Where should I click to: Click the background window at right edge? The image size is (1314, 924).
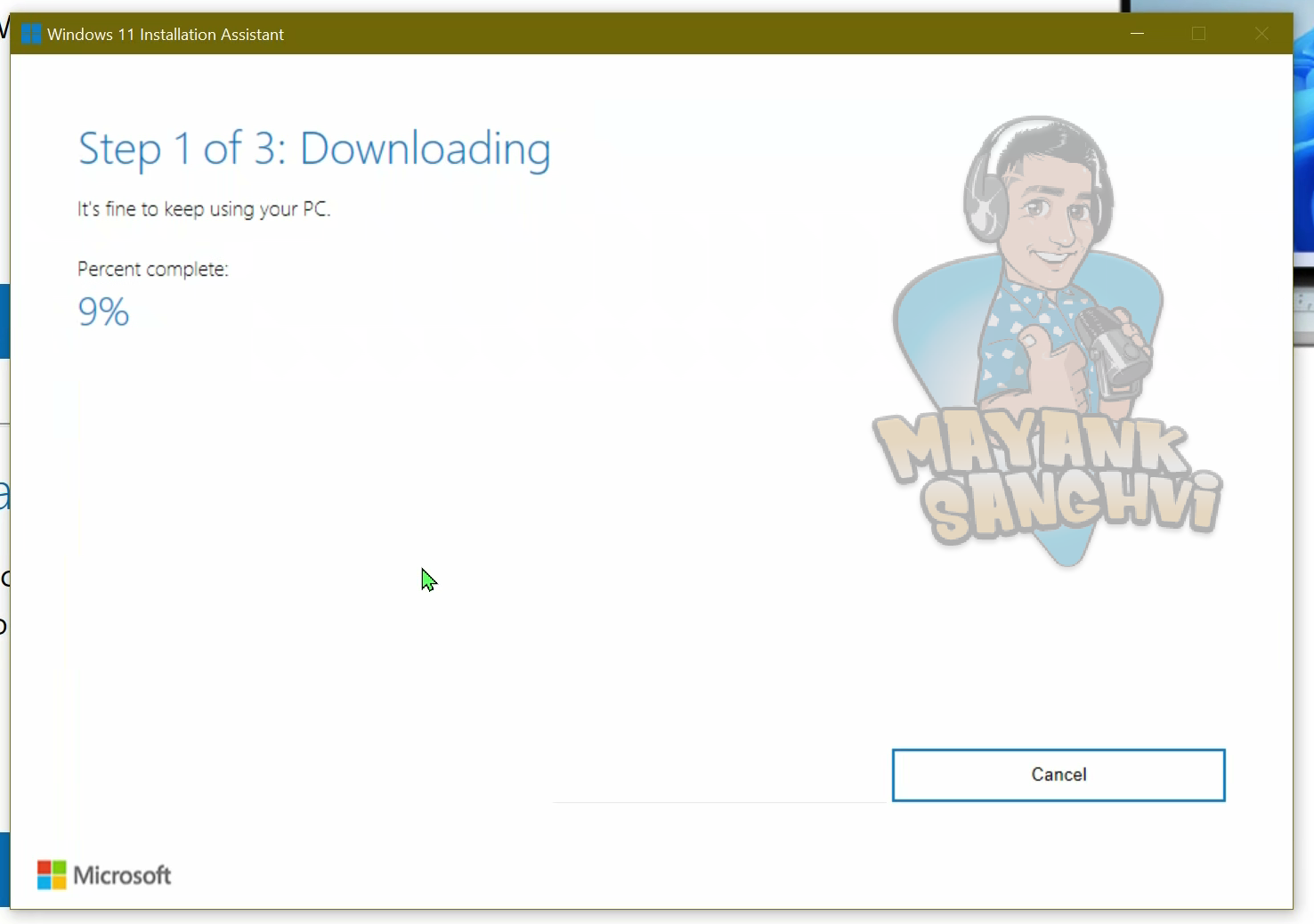pos(1303,178)
